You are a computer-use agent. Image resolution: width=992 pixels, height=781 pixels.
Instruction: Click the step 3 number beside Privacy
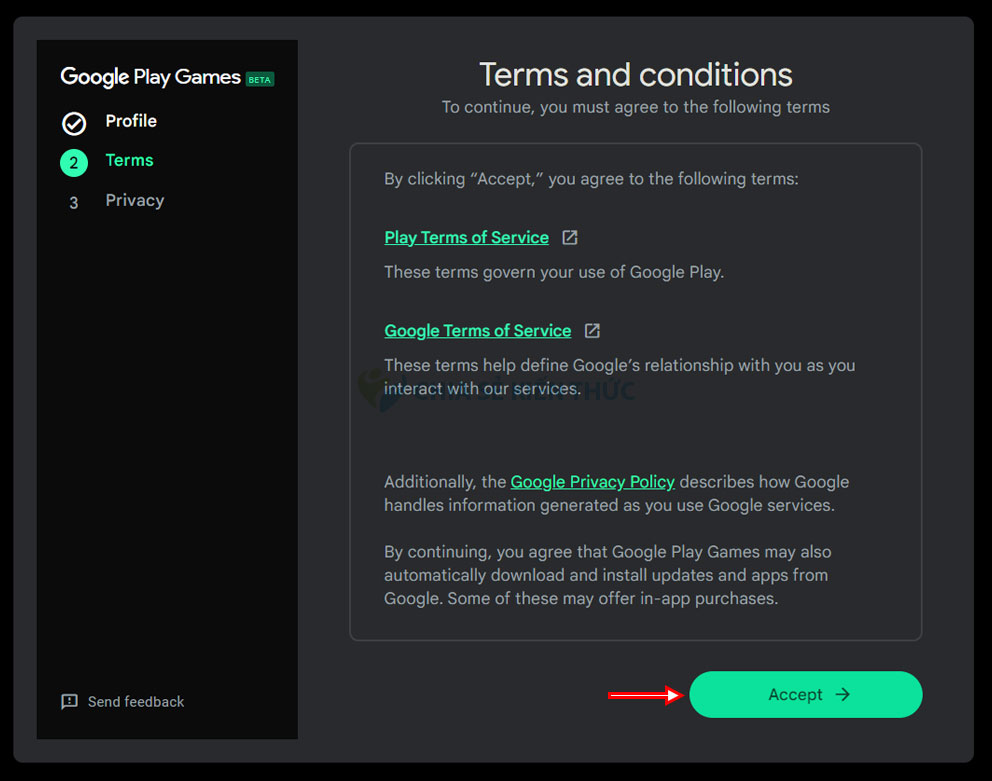point(74,201)
